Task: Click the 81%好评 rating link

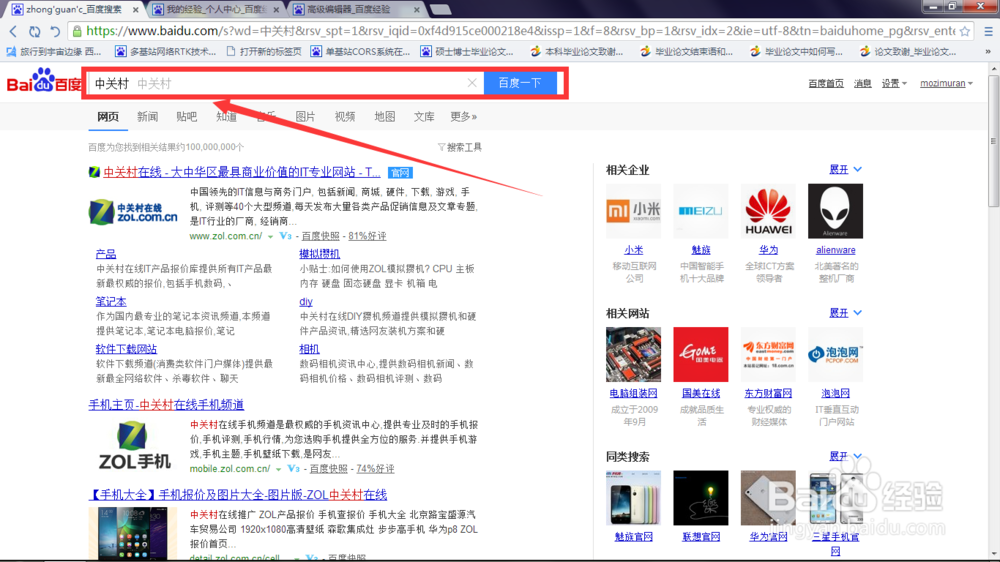Action: [367, 236]
